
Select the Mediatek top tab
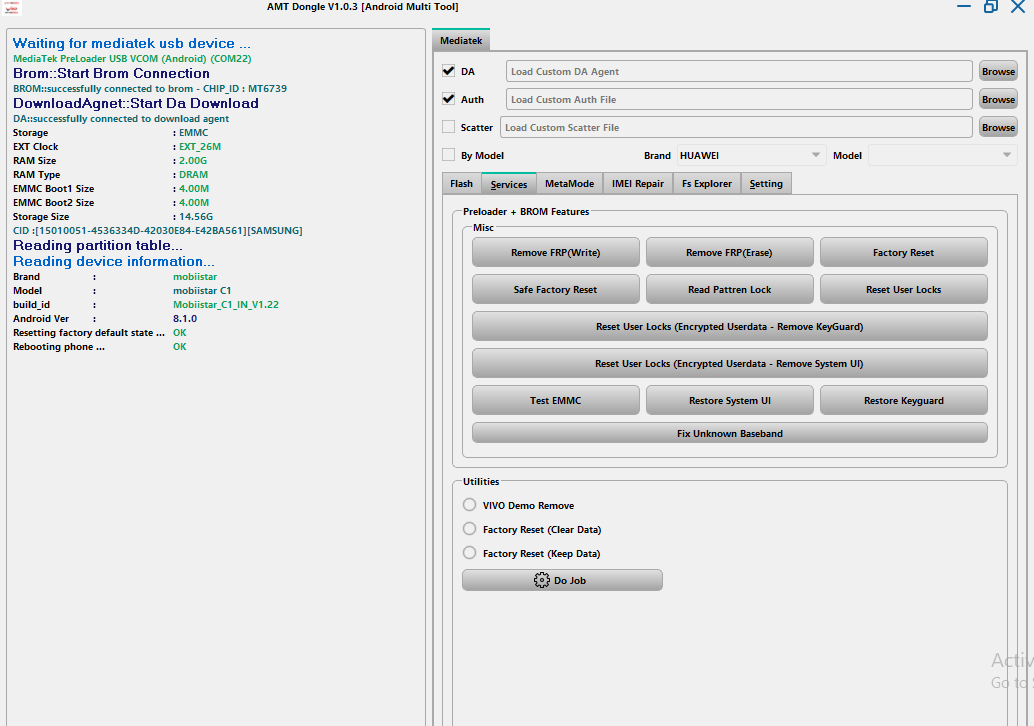(461, 40)
